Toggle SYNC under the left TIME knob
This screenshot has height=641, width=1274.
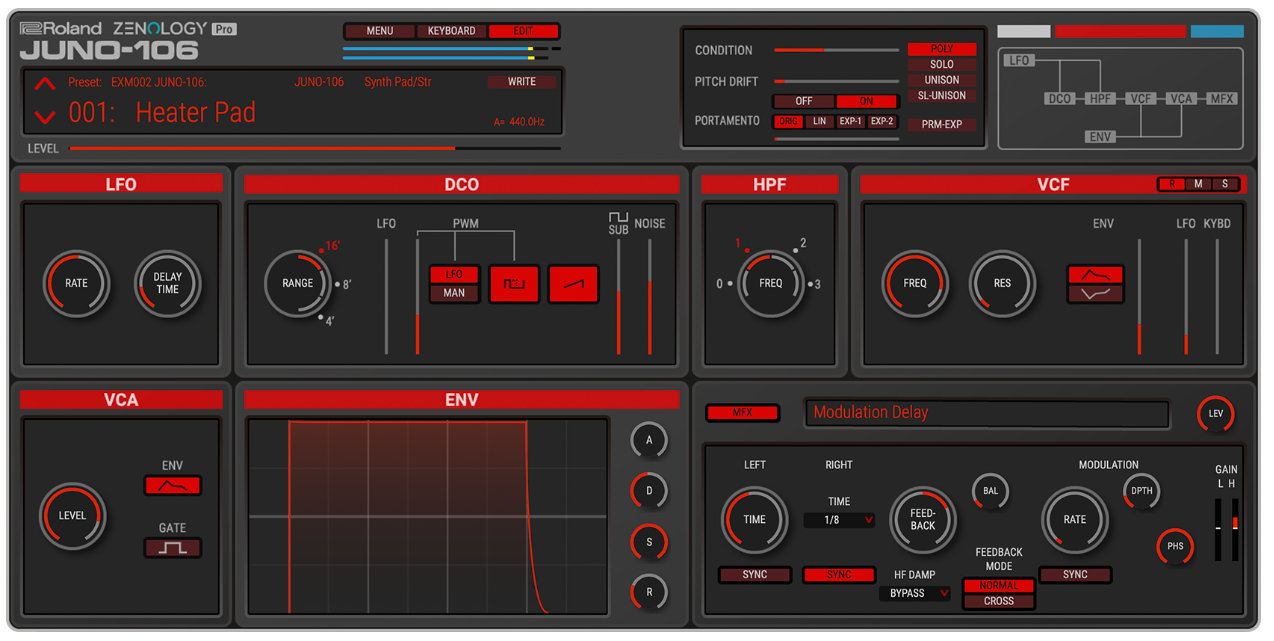coord(755,575)
